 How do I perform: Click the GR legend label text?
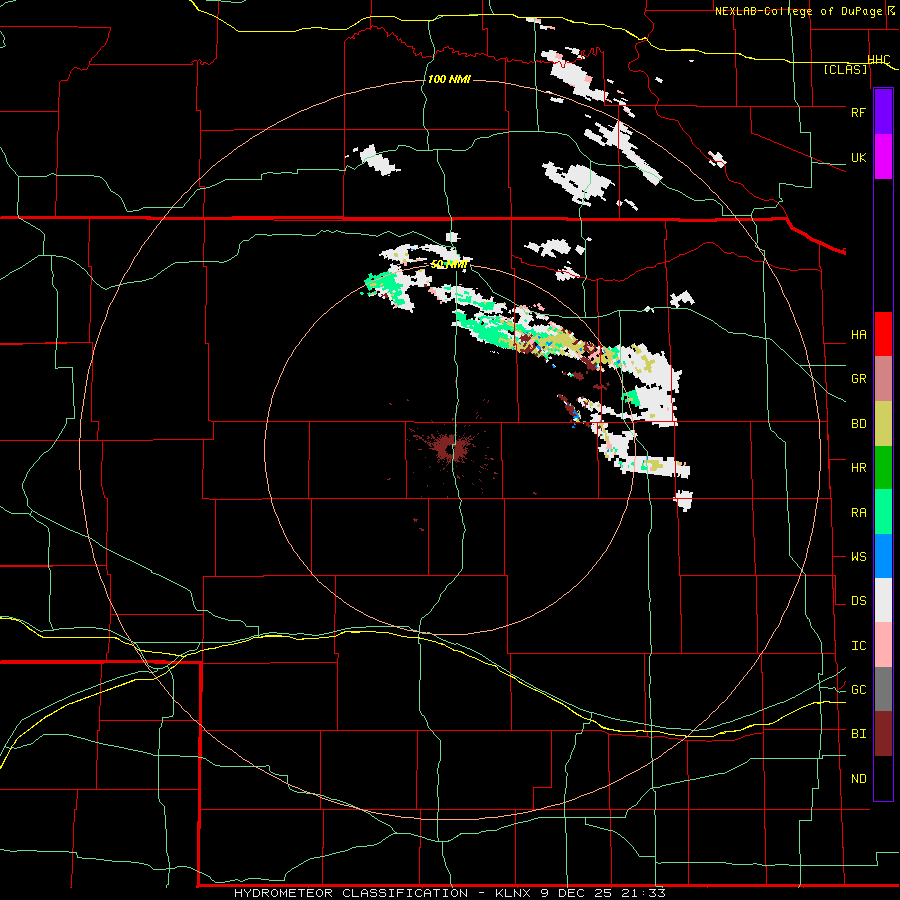tap(858, 379)
